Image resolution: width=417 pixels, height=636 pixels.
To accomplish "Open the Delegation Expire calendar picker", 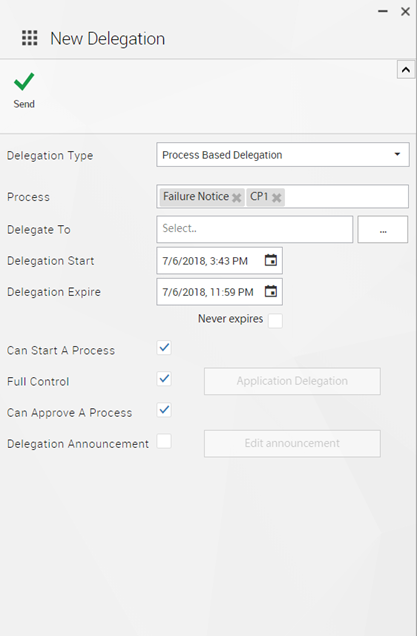I will coord(271,291).
